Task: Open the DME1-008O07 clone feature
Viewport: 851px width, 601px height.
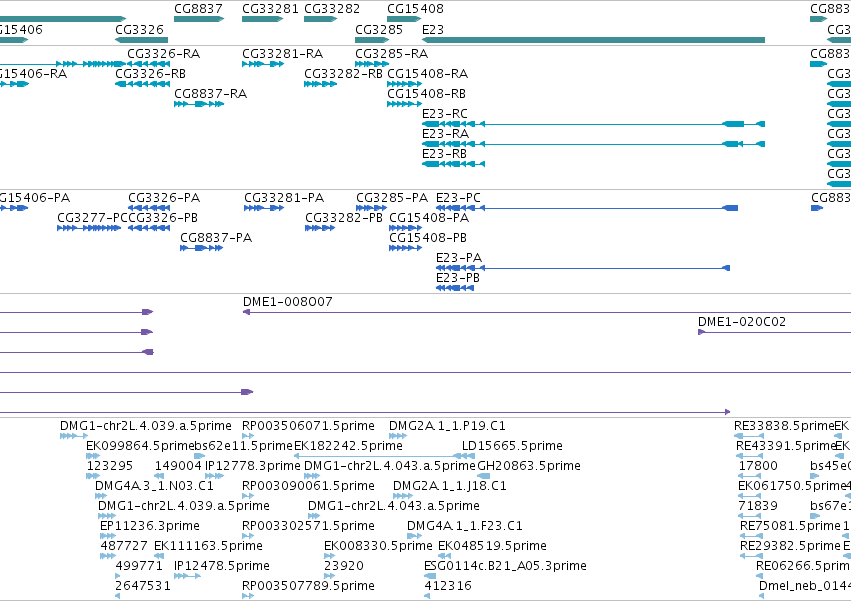Action: click(x=547, y=312)
